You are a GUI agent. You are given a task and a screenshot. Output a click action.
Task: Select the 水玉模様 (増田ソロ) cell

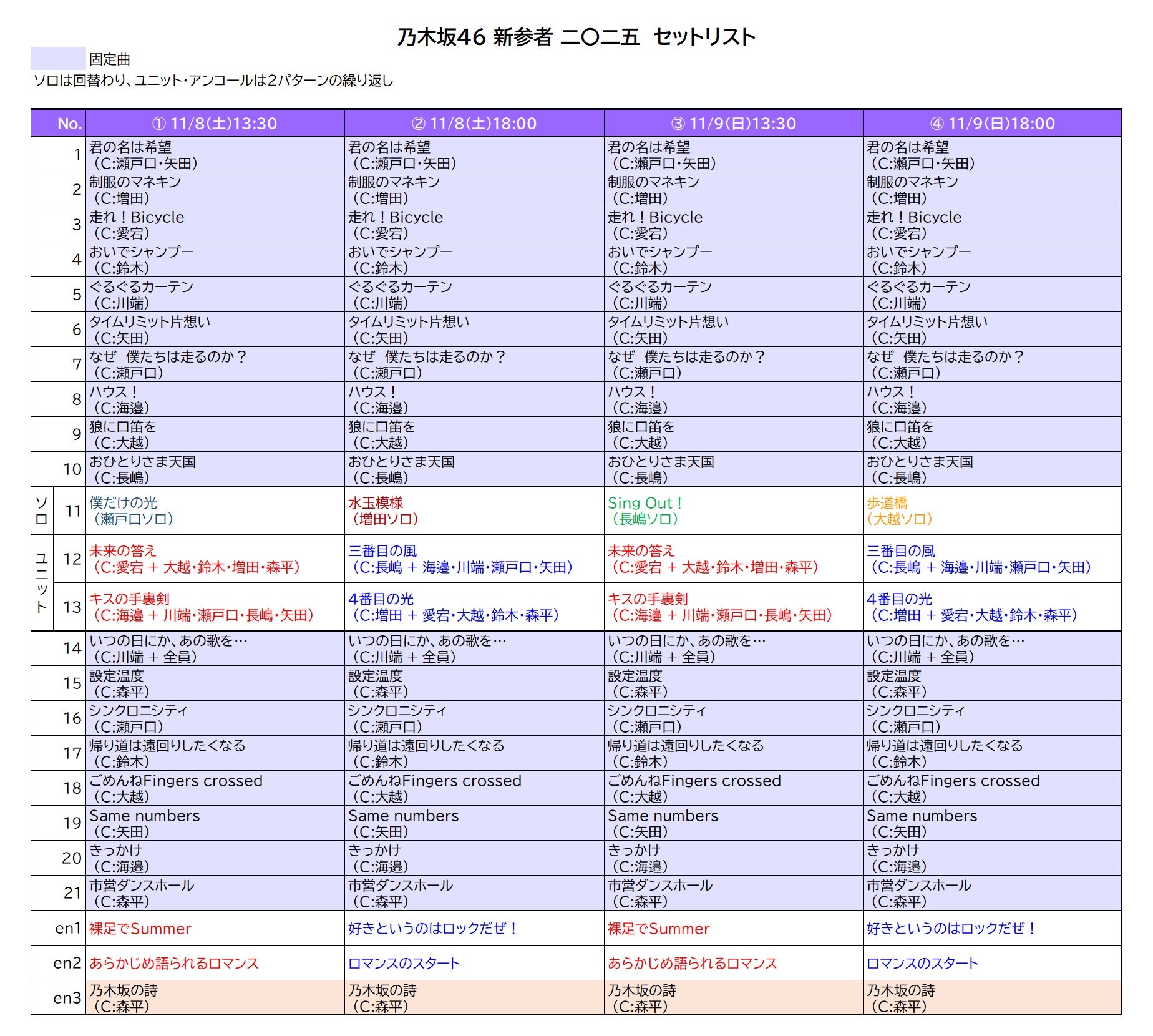(x=474, y=511)
